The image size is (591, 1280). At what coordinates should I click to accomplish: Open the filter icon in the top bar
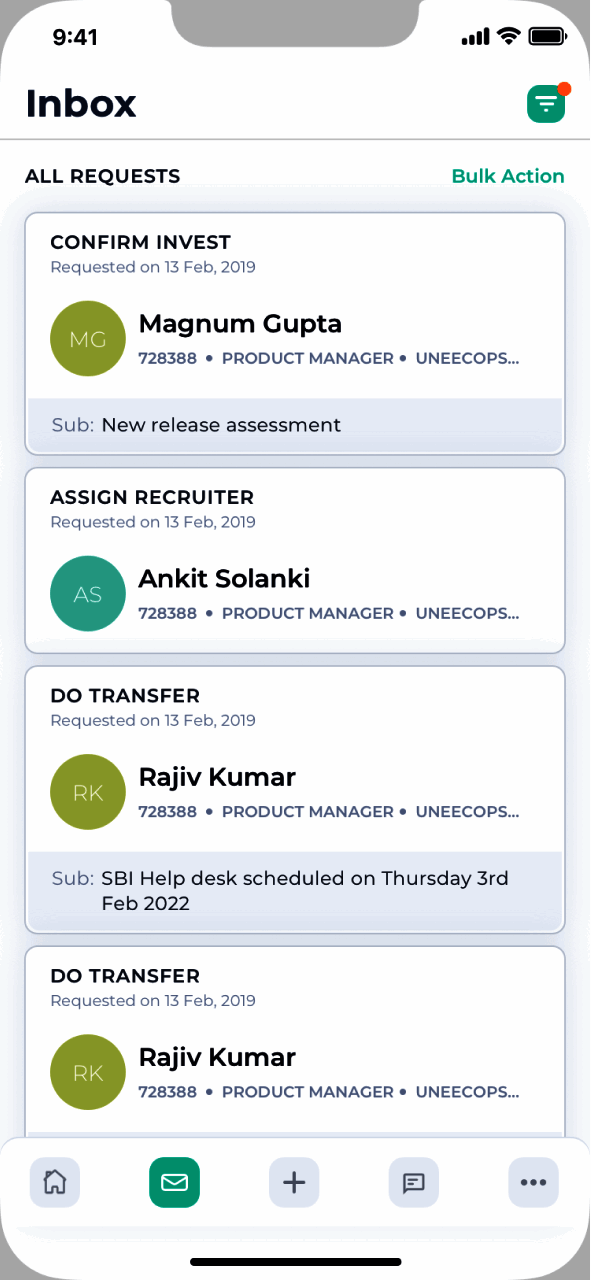coord(545,103)
